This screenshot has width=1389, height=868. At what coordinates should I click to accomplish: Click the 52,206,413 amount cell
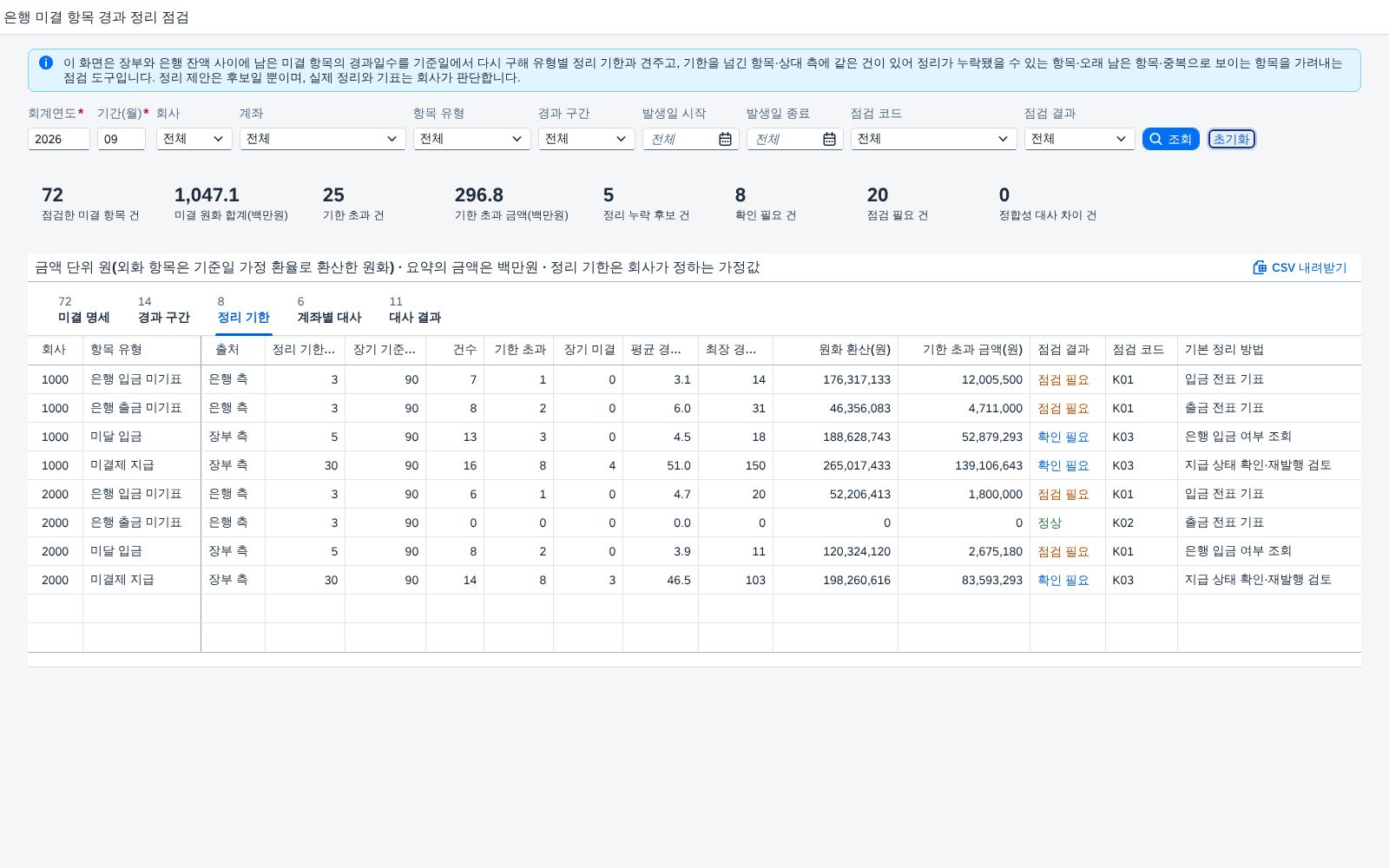click(835, 494)
